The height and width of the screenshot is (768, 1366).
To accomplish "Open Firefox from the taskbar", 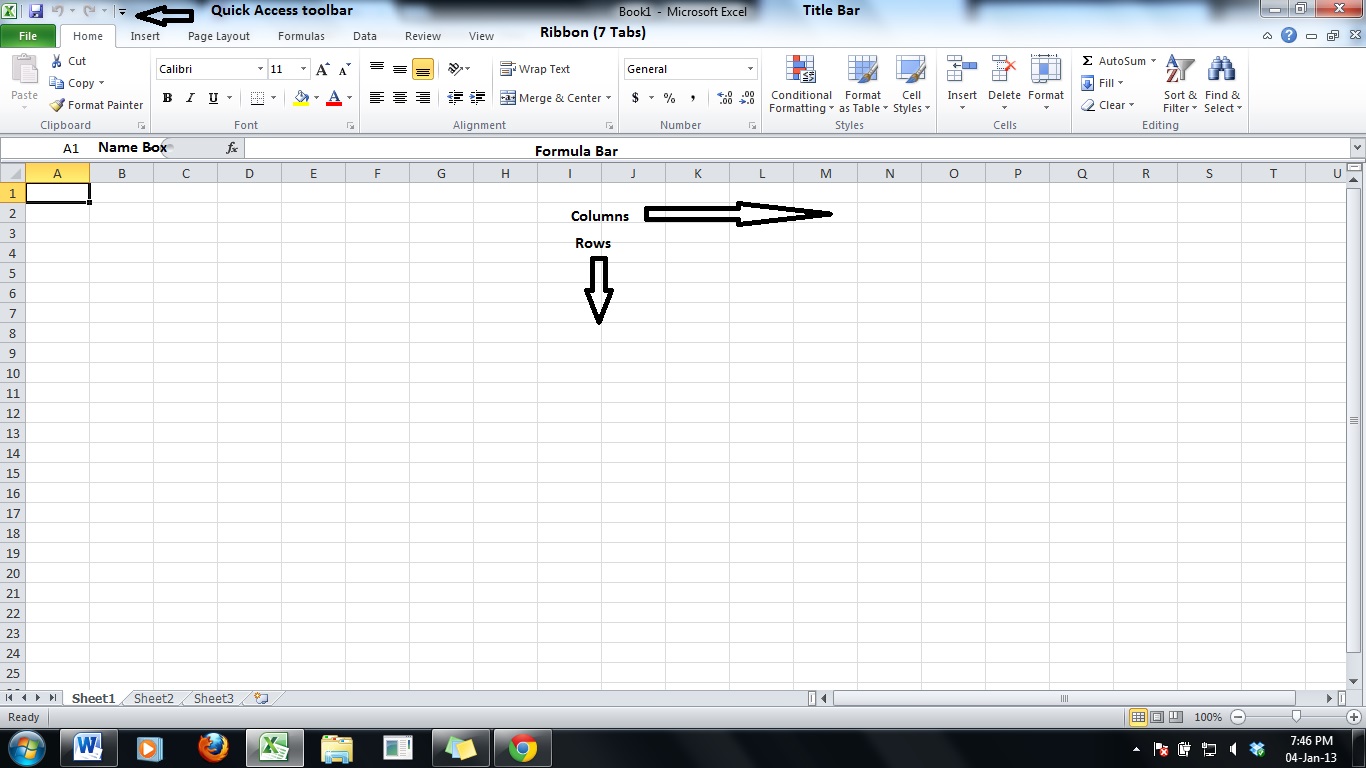I will pos(212,747).
